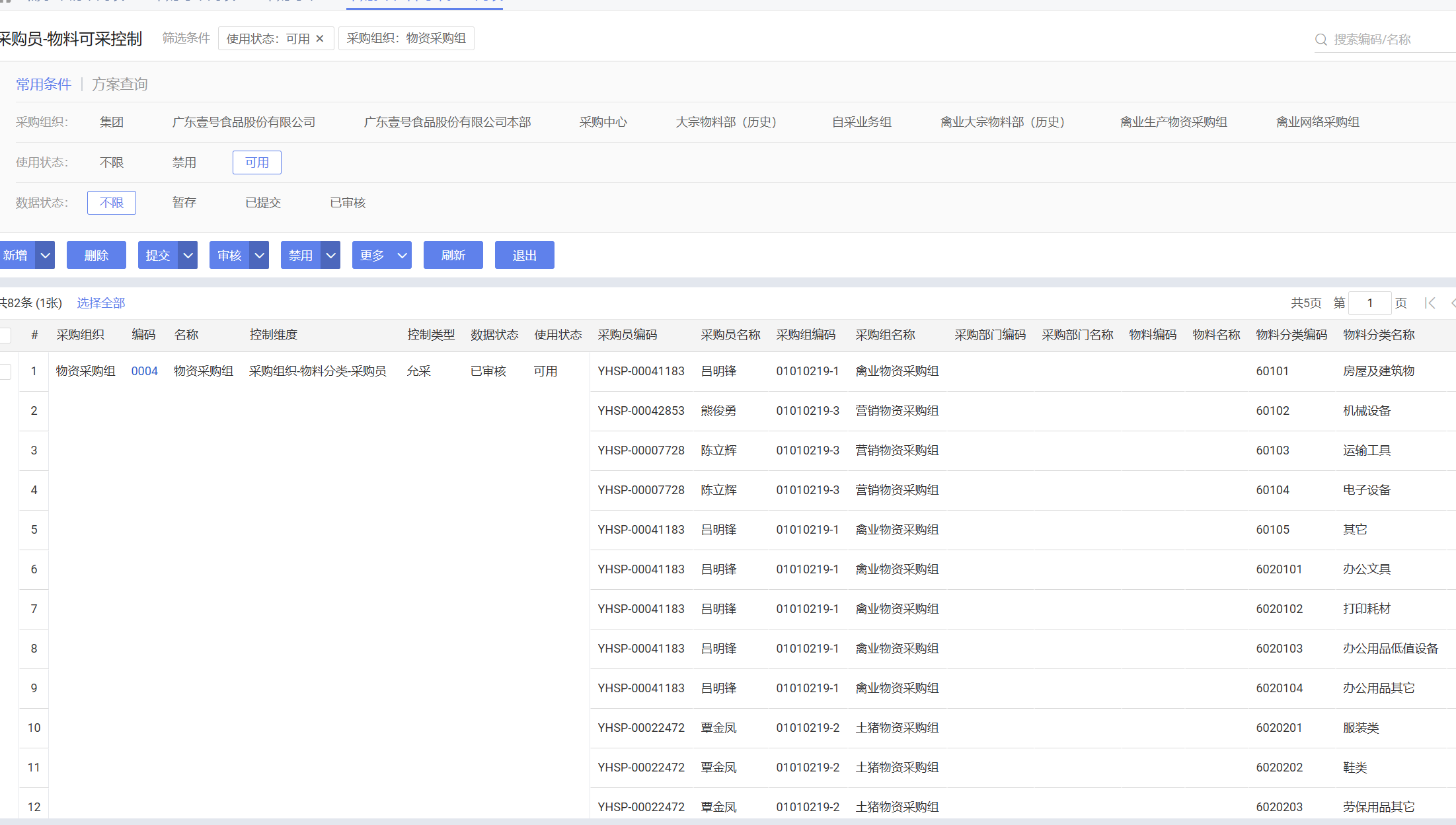Remove the 使用状态 可用 filter tag
Image resolution: width=1456 pixels, height=825 pixels.
(x=320, y=38)
